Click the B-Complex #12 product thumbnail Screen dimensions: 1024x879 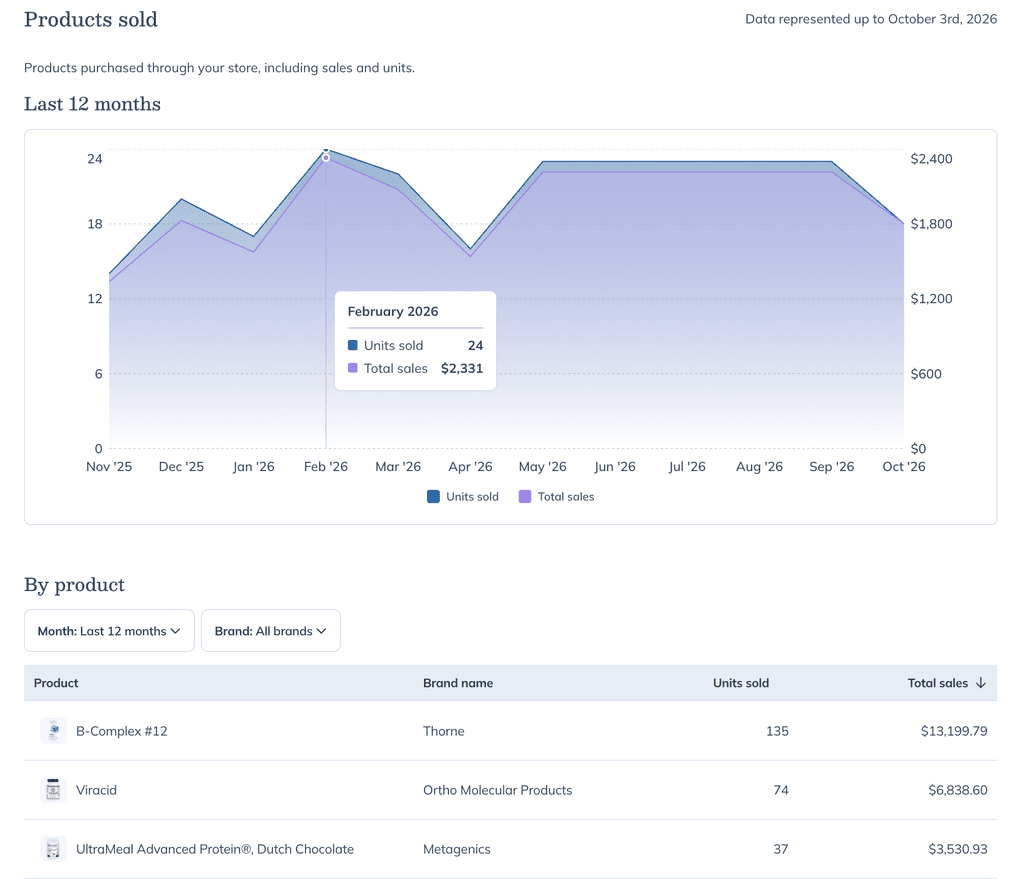click(x=53, y=731)
